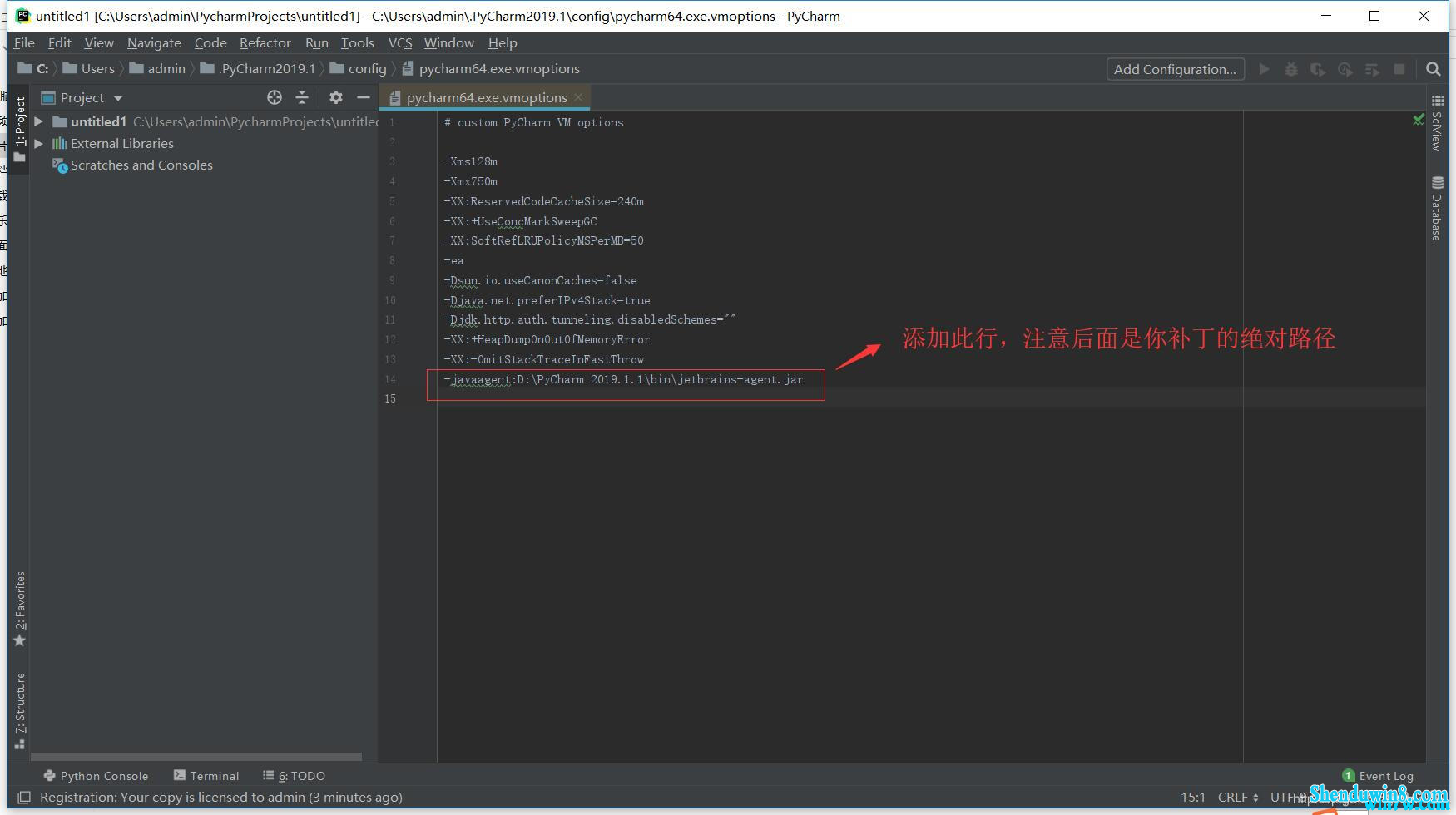The width and height of the screenshot is (1456, 815).
Task: Click line number 15 in gutter
Action: (390, 399)
